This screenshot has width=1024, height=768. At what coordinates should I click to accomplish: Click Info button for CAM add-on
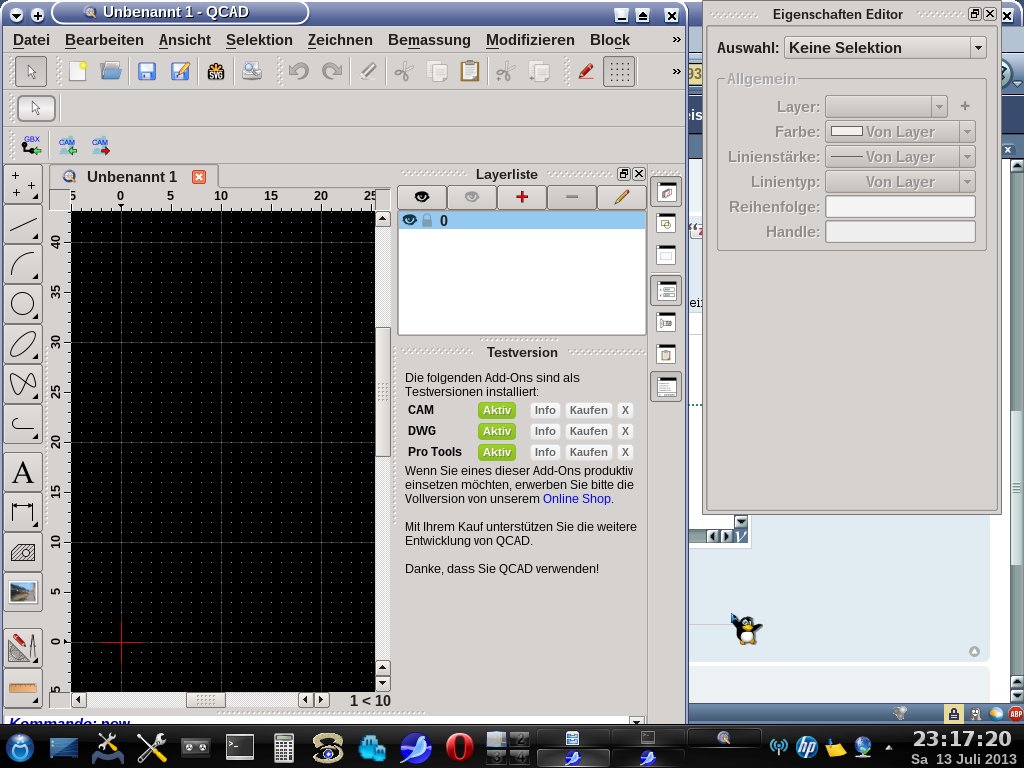click(545, 410)
